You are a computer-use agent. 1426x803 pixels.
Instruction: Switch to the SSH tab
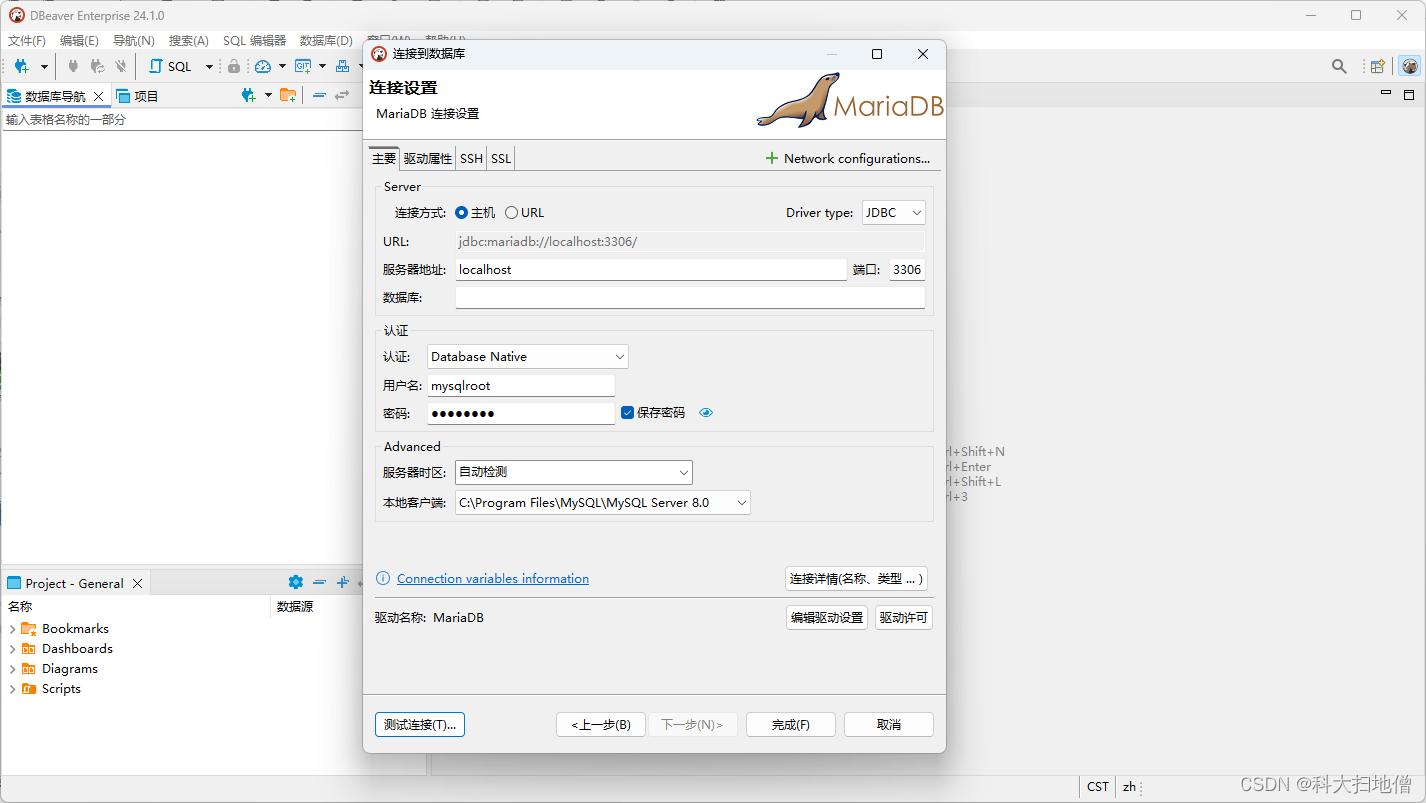tap(471, 159)
